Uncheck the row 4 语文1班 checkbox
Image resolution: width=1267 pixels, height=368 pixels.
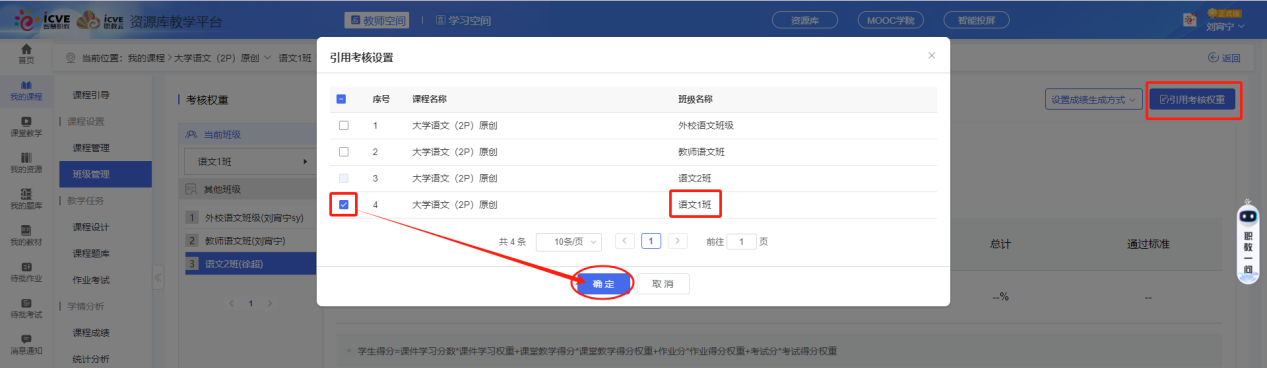[x=344, y=205]
